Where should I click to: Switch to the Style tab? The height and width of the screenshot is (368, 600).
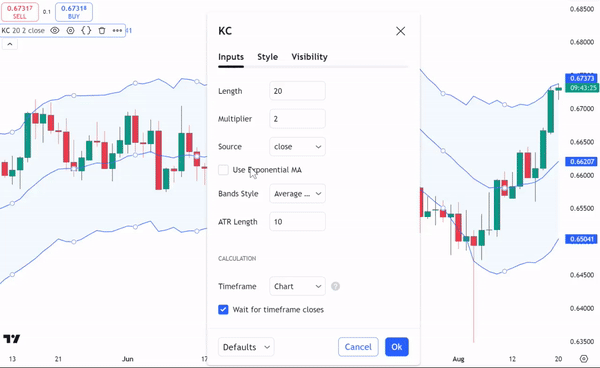267,57
